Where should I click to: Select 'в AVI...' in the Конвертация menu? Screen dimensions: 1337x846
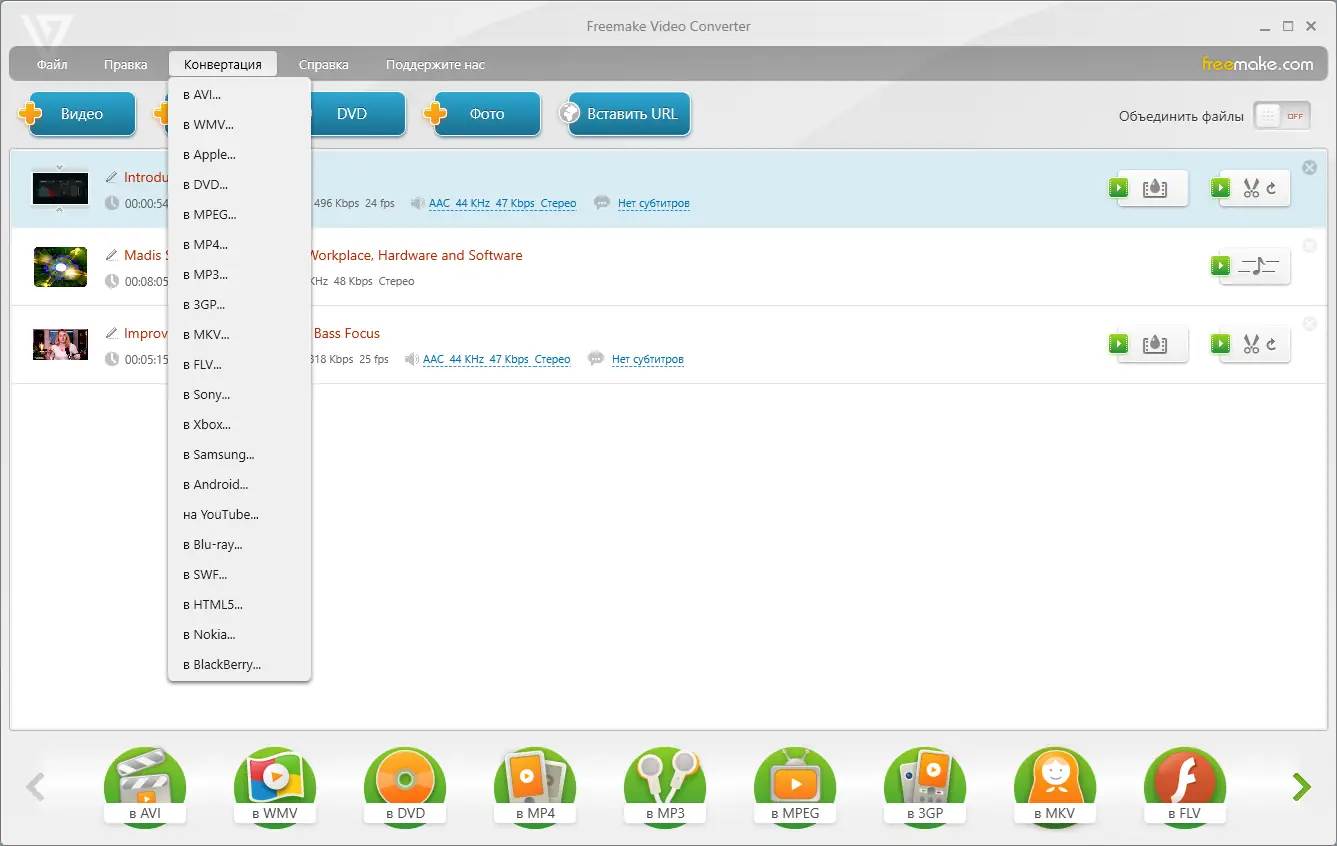pos(240,95)
